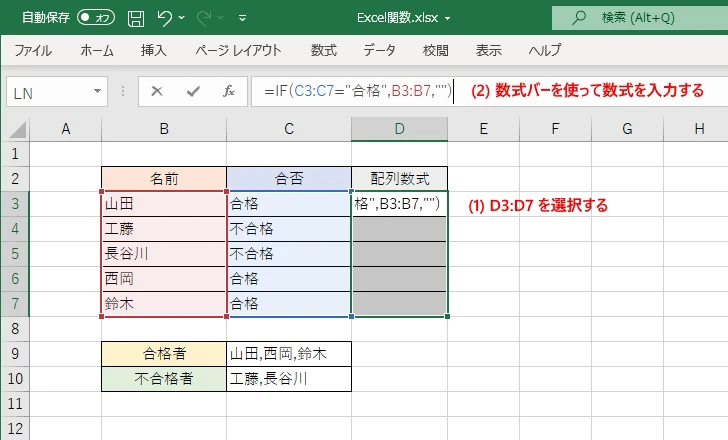
Task: Click the Undo arrow icon
Action: point(164,18)
